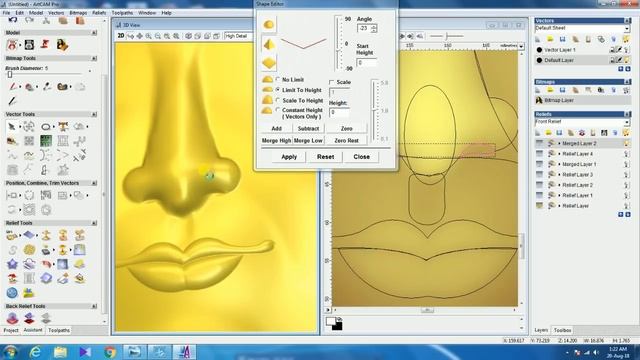
Task: Click the Start Height input field
Action: (x=366, y=63)
